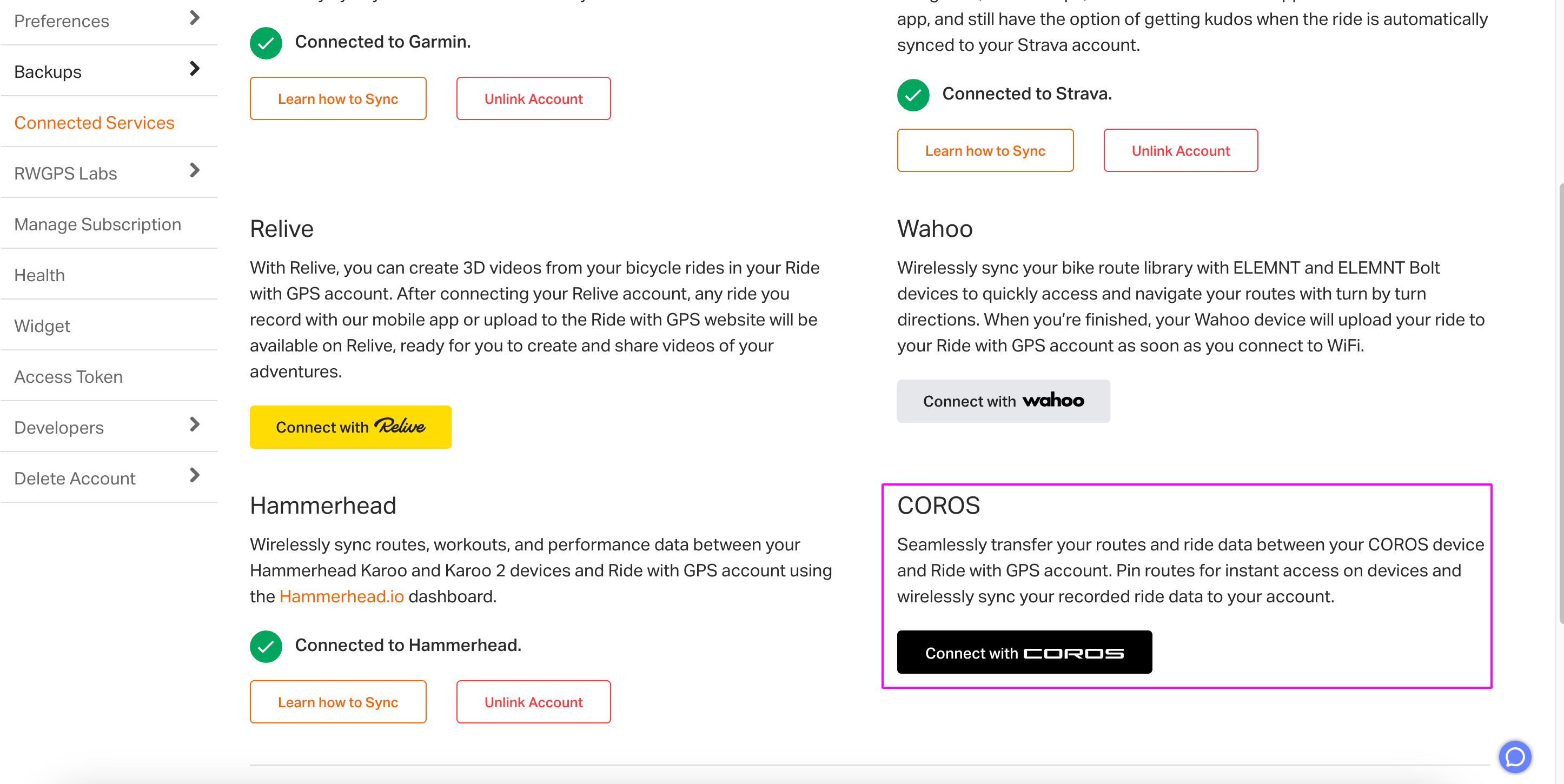Expand the Delete Account chevron arrow

coord(194,475)
